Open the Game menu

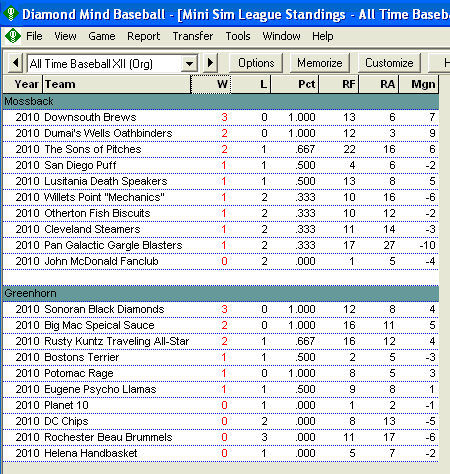coord(102,36)
